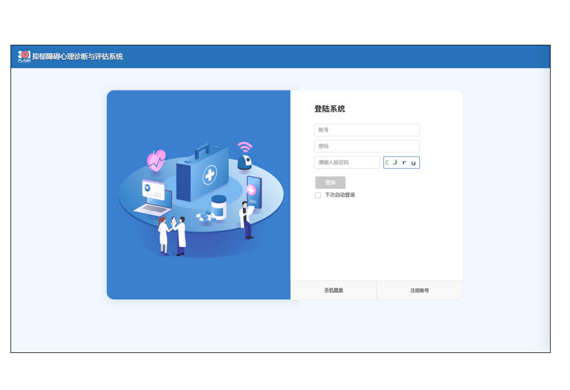Focus the 密码 password input field
Viewport: 570px width, 390px height.
(x=367, y=146)
